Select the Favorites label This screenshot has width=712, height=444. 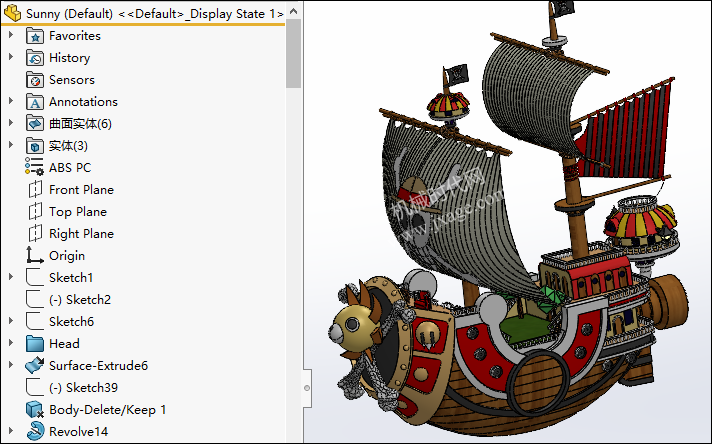(75, 36)
